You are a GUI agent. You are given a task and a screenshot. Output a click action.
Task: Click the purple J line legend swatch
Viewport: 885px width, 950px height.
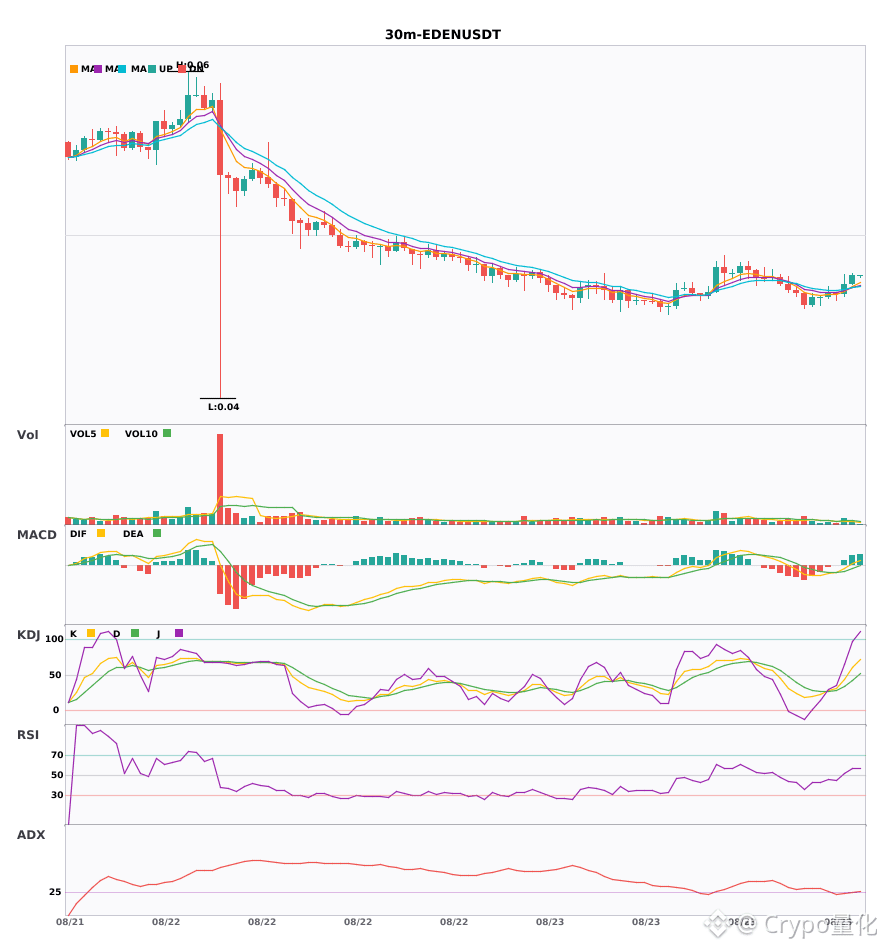tap(179, 633)
